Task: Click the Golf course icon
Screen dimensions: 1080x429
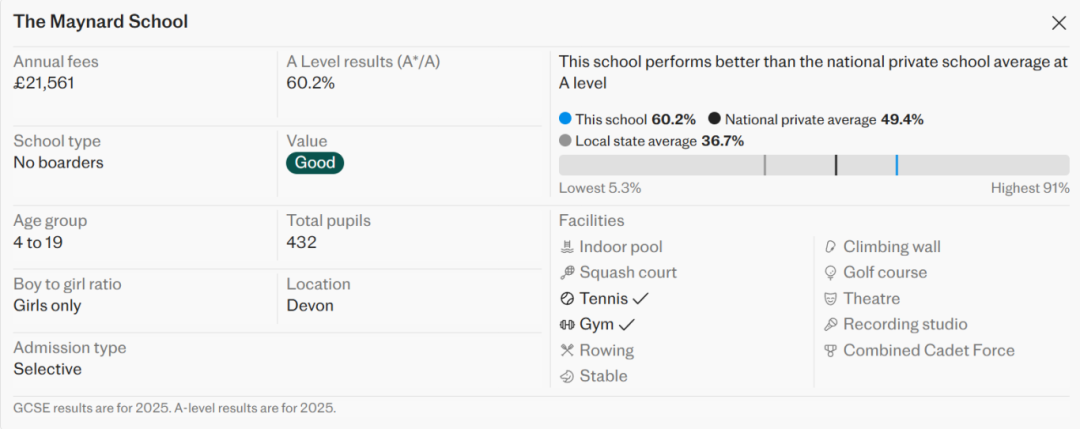Action: (x=830, y=272)
